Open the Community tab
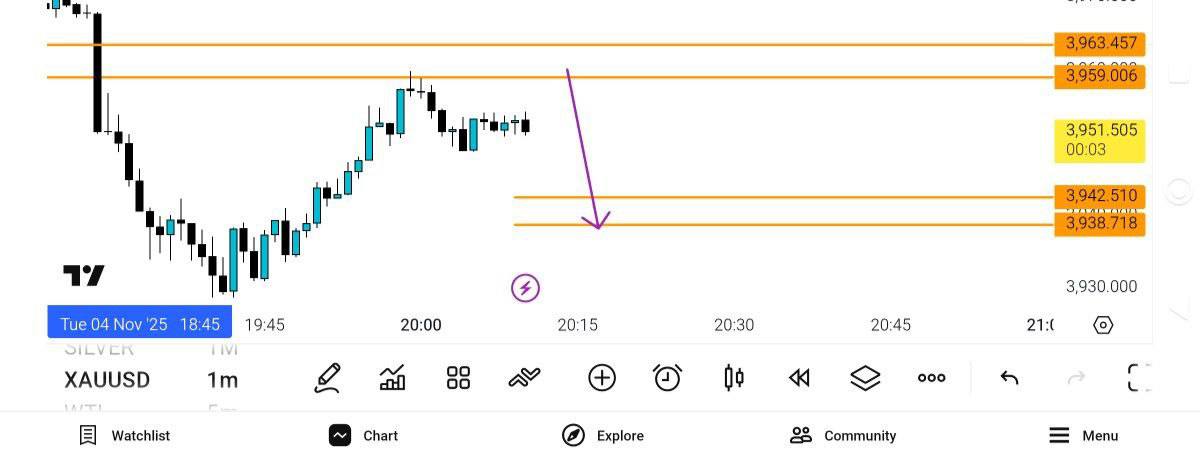 click(843, 436)
